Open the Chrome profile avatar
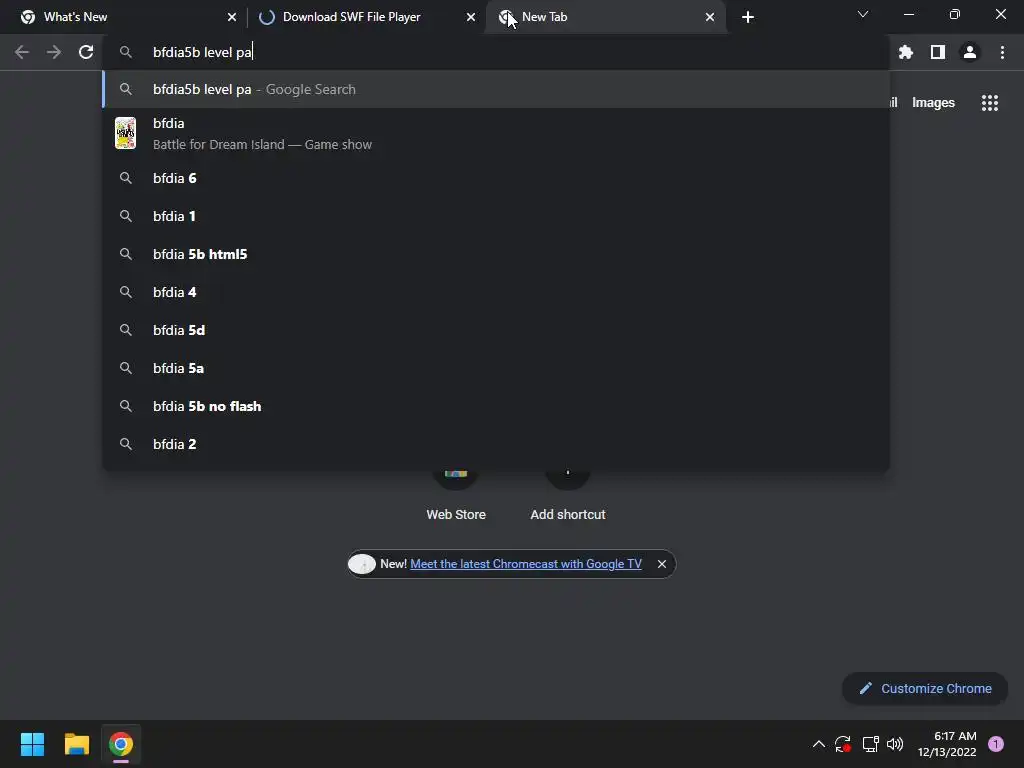The image size is (1024, 768). tap(970, 52)
